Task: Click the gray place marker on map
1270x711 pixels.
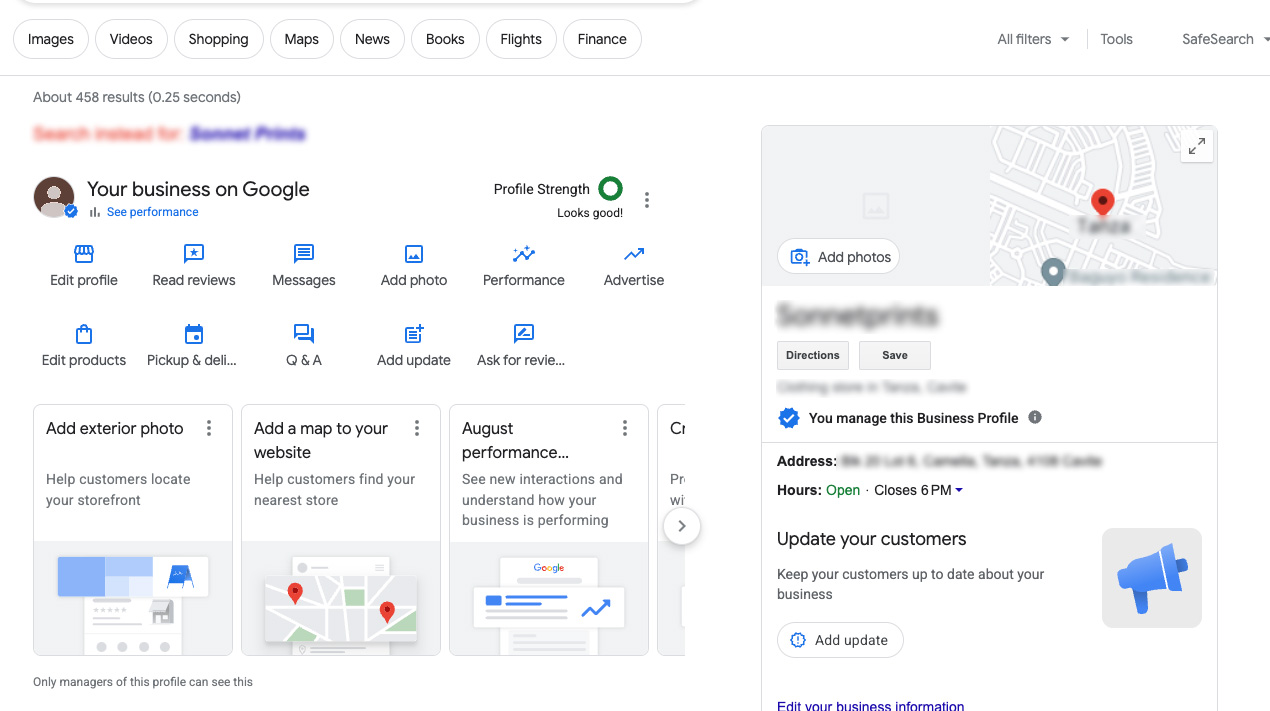Action: (x=1052, y=271)
